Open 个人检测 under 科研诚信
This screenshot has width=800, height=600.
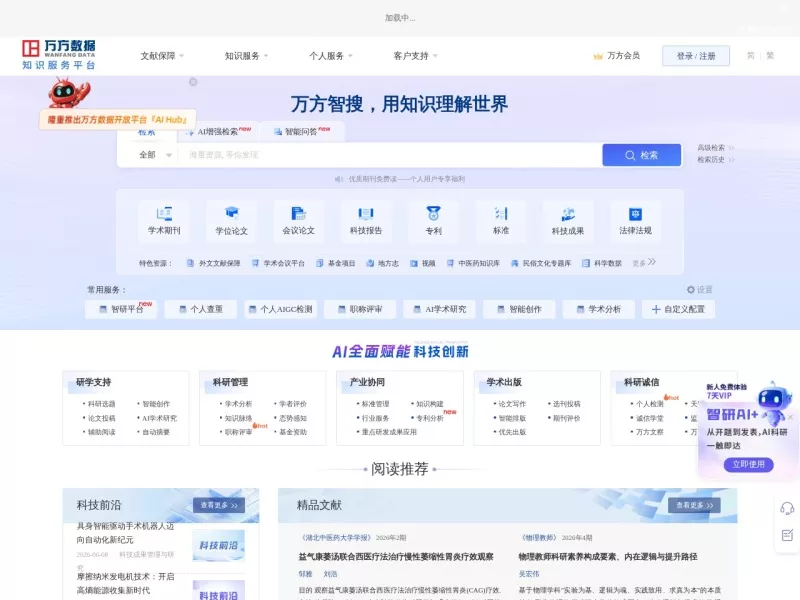tap(649, 404)
